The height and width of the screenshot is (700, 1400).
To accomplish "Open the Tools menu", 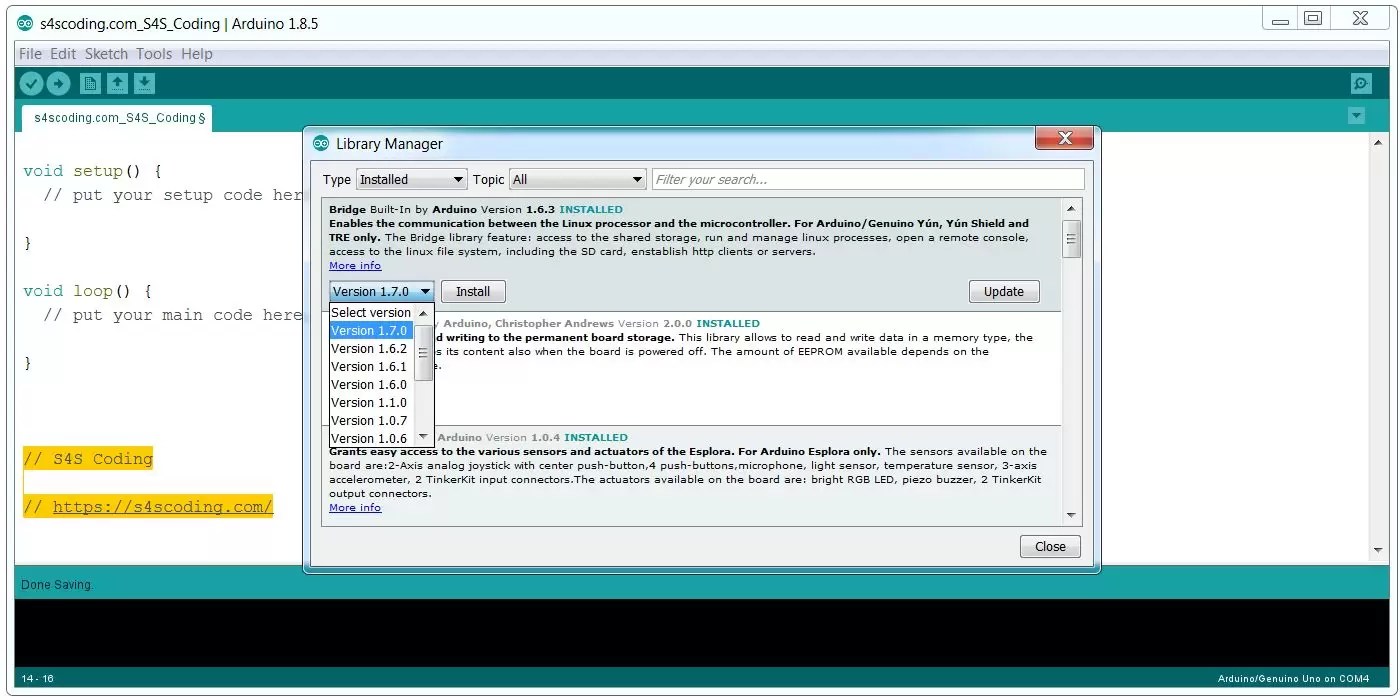I will [x=154, y=54].
